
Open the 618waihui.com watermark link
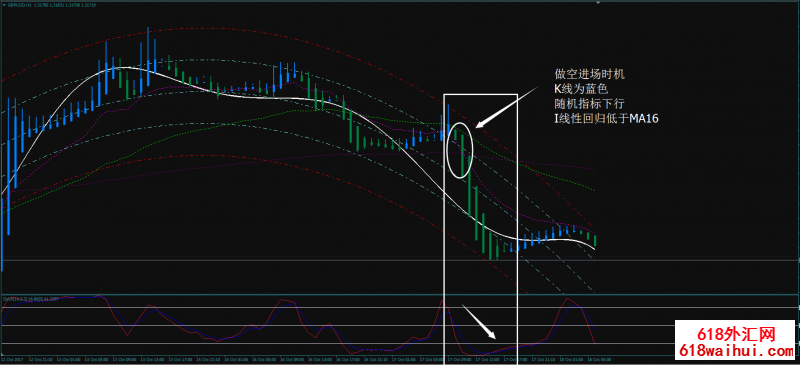pos(736,351)
